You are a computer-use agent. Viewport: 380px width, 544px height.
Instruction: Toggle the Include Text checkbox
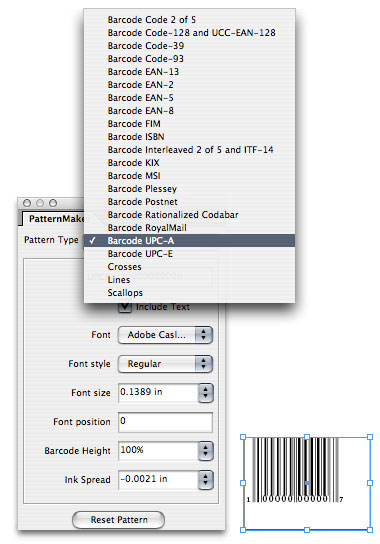125,307
